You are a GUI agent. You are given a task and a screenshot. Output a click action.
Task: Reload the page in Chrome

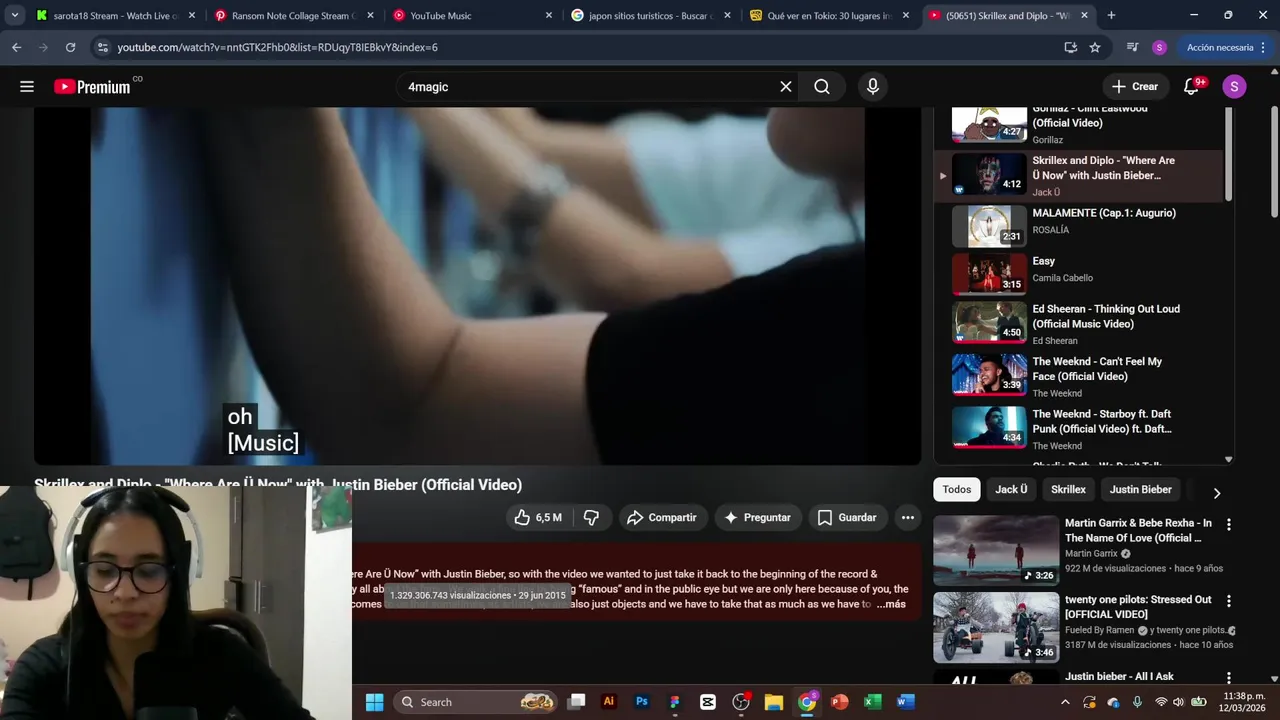point(70,47)
